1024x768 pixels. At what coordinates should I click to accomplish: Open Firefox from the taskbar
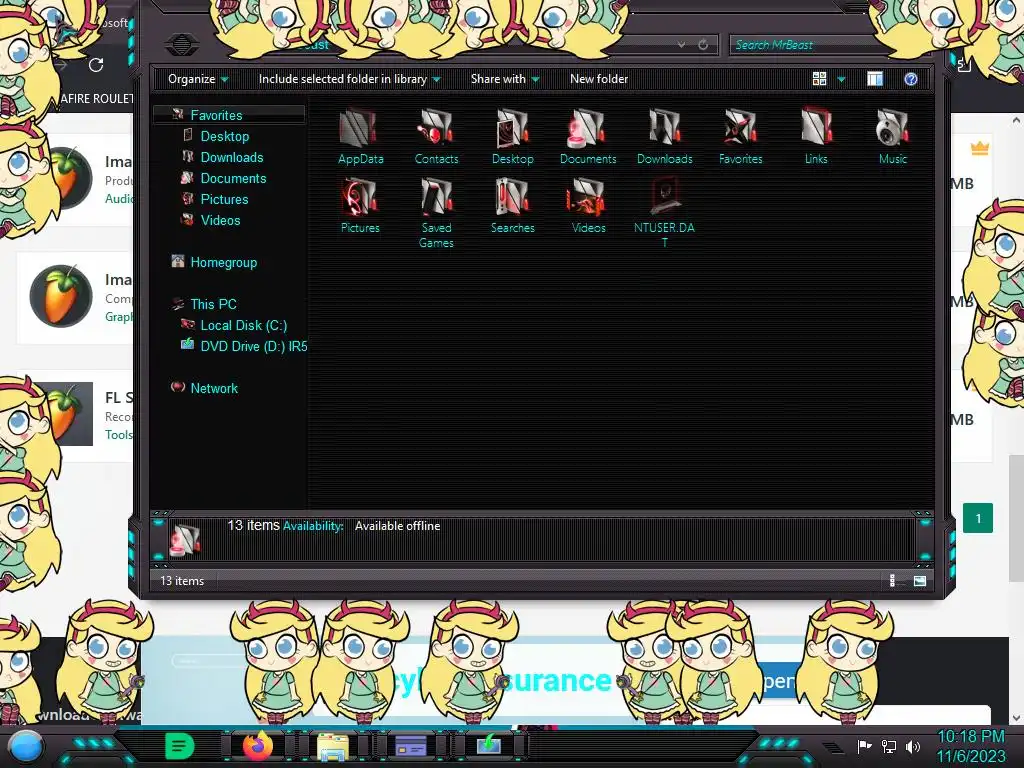click(x=258, y=745)
